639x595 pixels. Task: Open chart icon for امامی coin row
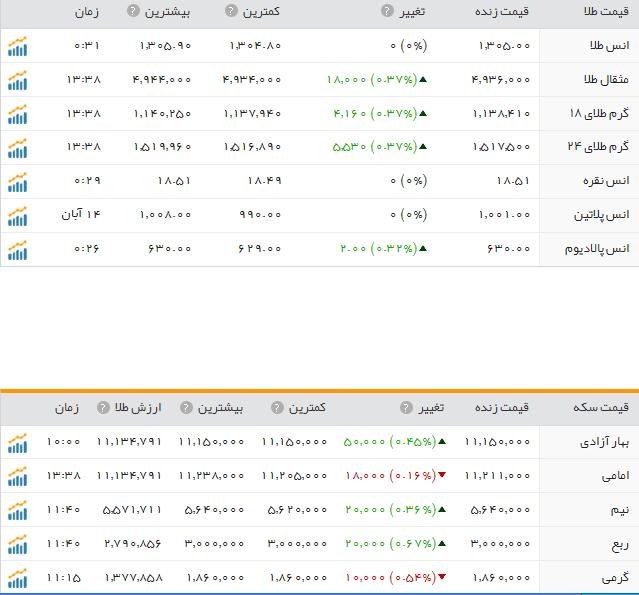pos(17,476)
